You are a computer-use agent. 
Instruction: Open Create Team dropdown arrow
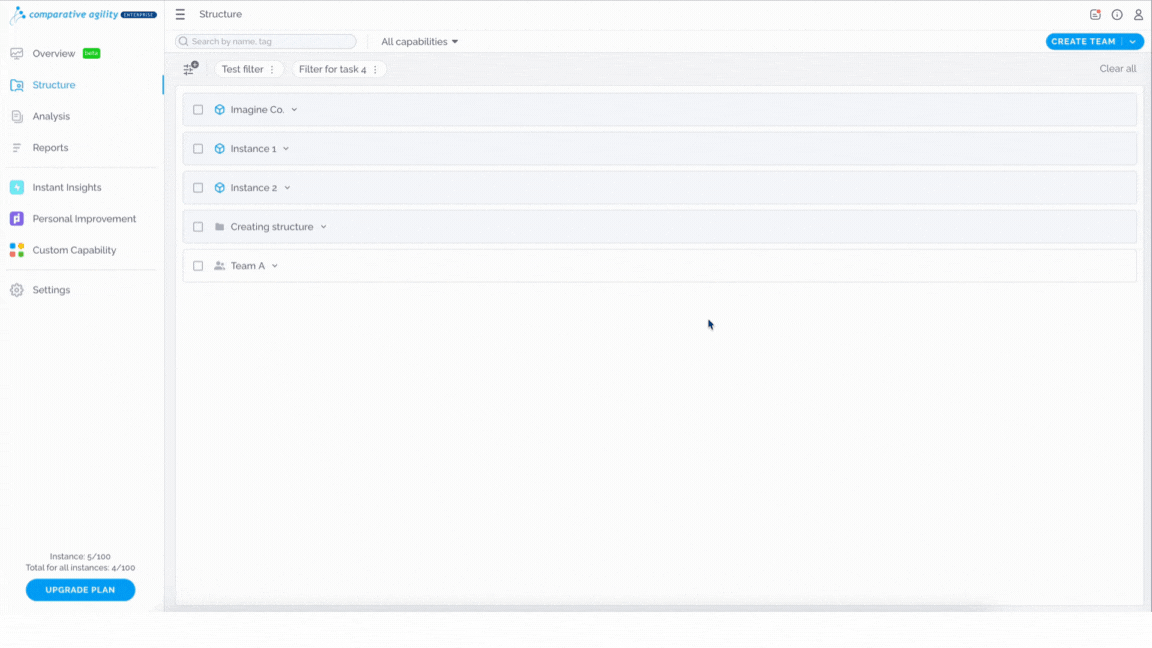click(x=1133, y=41)
